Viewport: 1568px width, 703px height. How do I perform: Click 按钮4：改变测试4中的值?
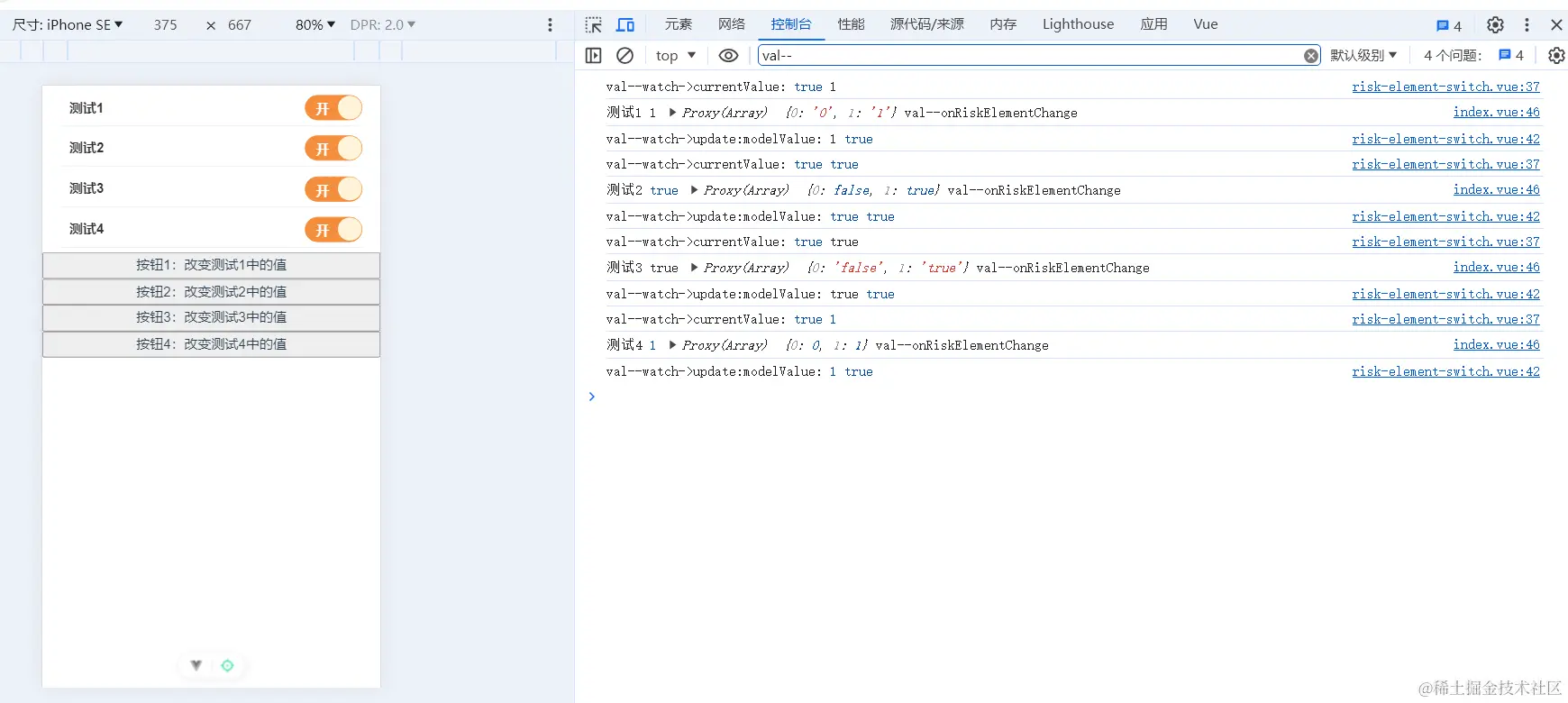click(211, 344)
